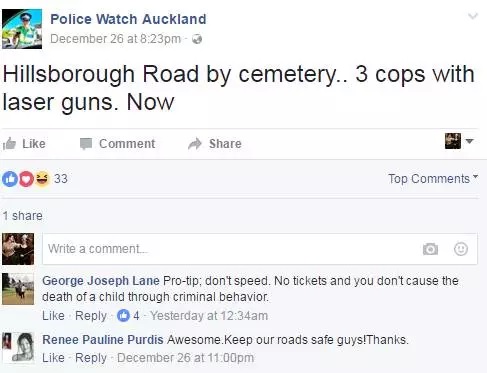487x373 pixels.
Task: Open the profile avatar selector dropdown
Action: [x=459, y=141]
